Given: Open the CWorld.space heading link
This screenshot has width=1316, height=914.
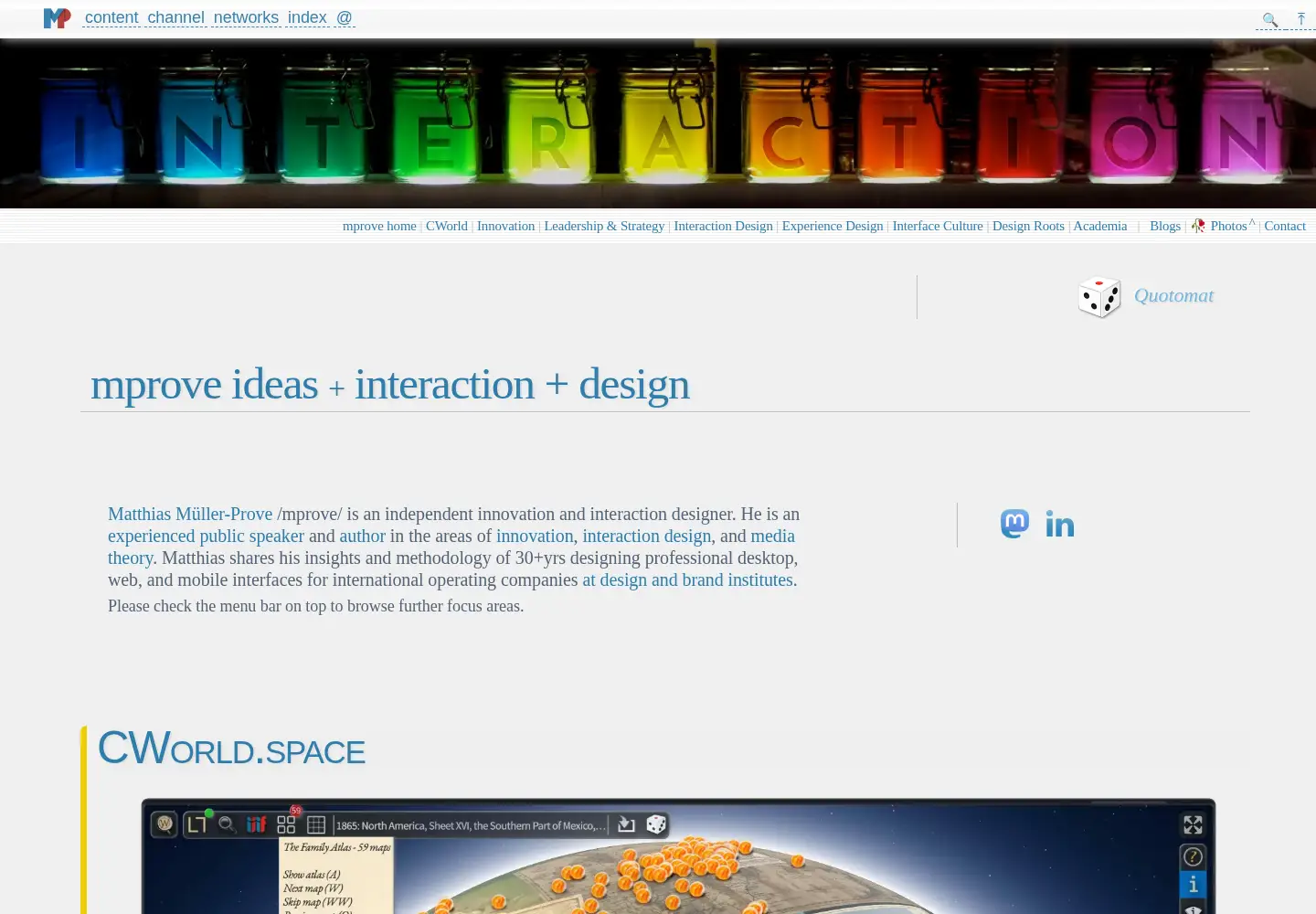Looking at the screenshot, I should pos(231,749).
